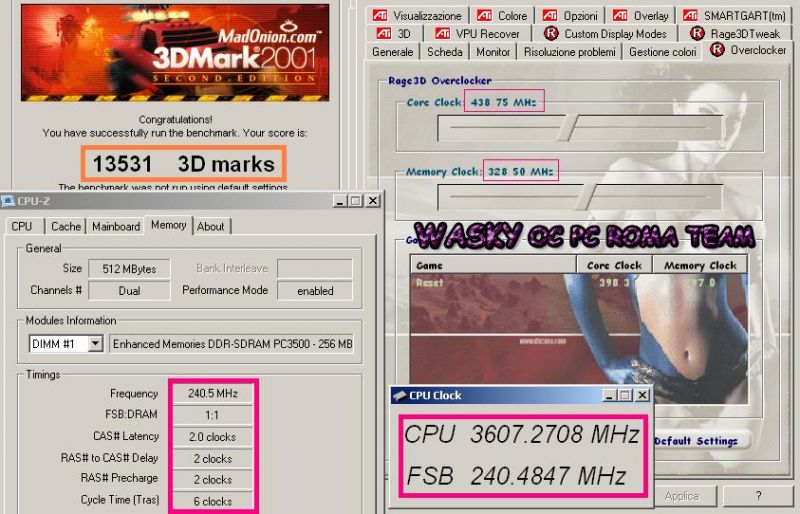Select the Memory tab in CPU-Z
Viewport: 800px width, 514px height.
[x=168, y=225]
